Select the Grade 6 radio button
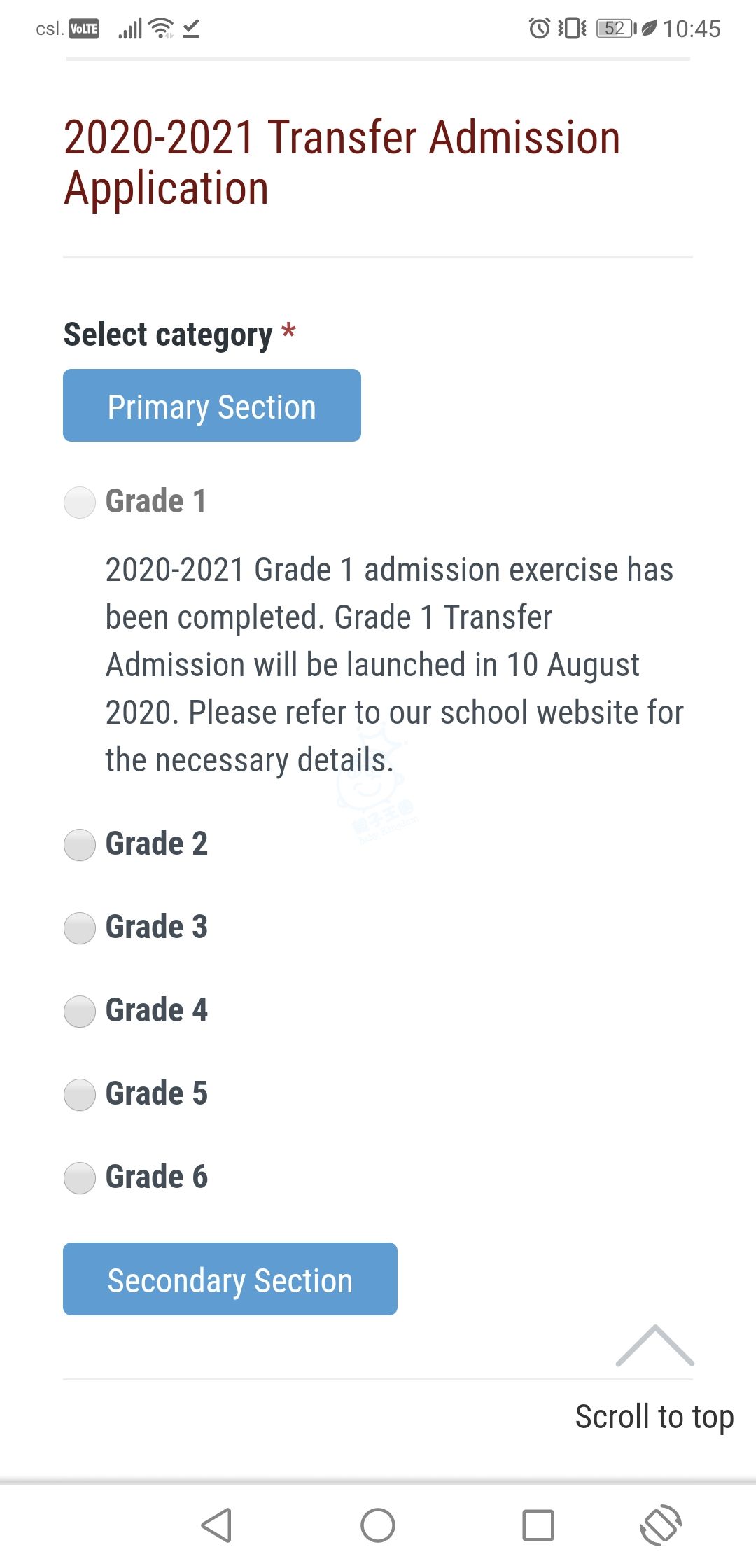Viewport: 756px width, 1568px height. (x=80, y=1178)
